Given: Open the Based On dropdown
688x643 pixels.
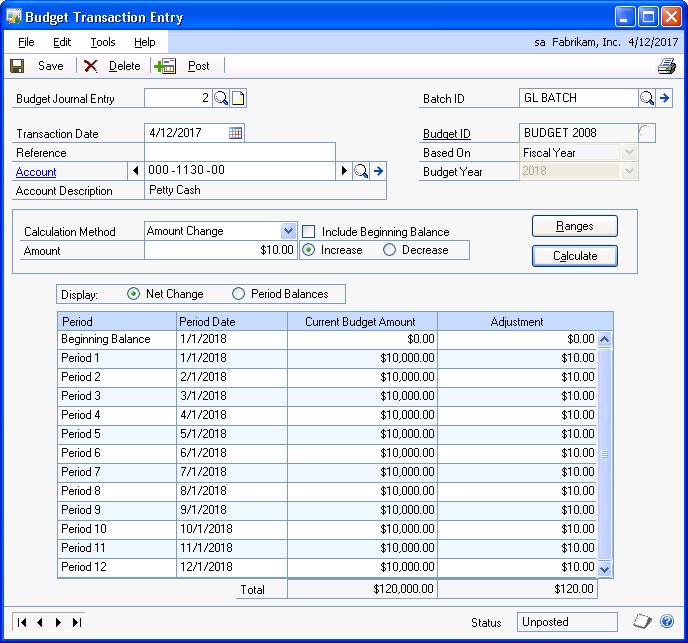Looking at the screenshot, I should [x=629, y=152].
